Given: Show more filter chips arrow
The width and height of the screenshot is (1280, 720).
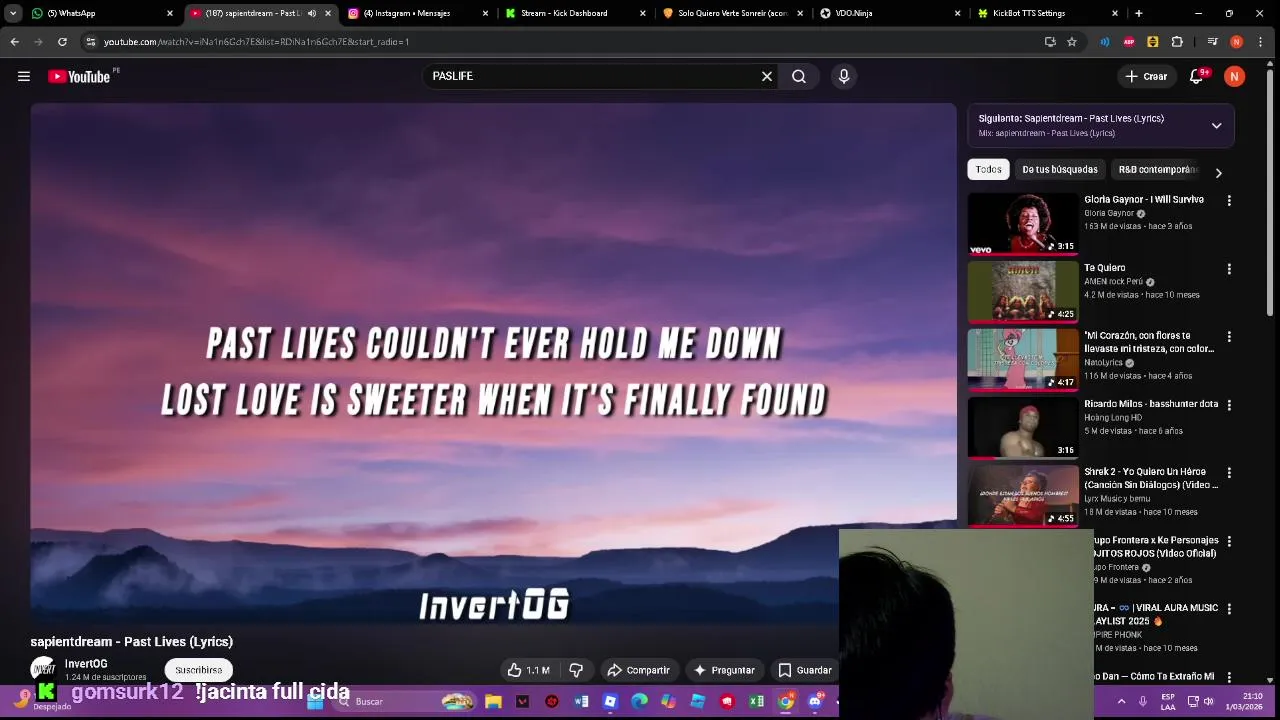Looking at the screenshot, I should click(x=1218, y=173).
